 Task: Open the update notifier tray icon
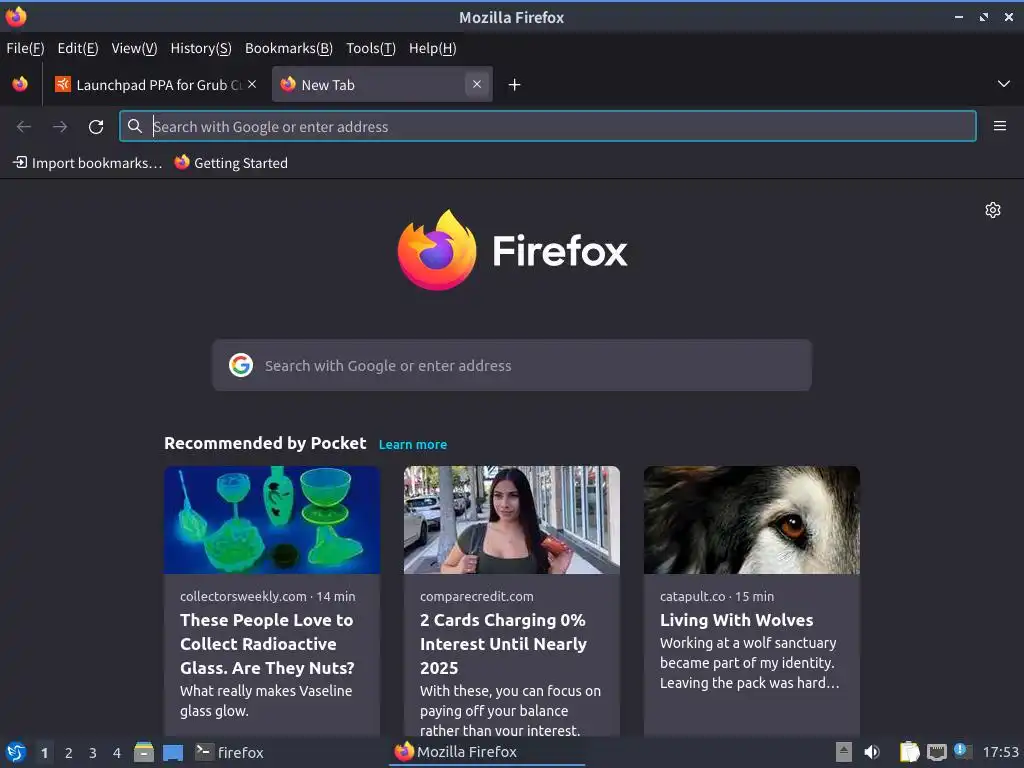[963, 752]
